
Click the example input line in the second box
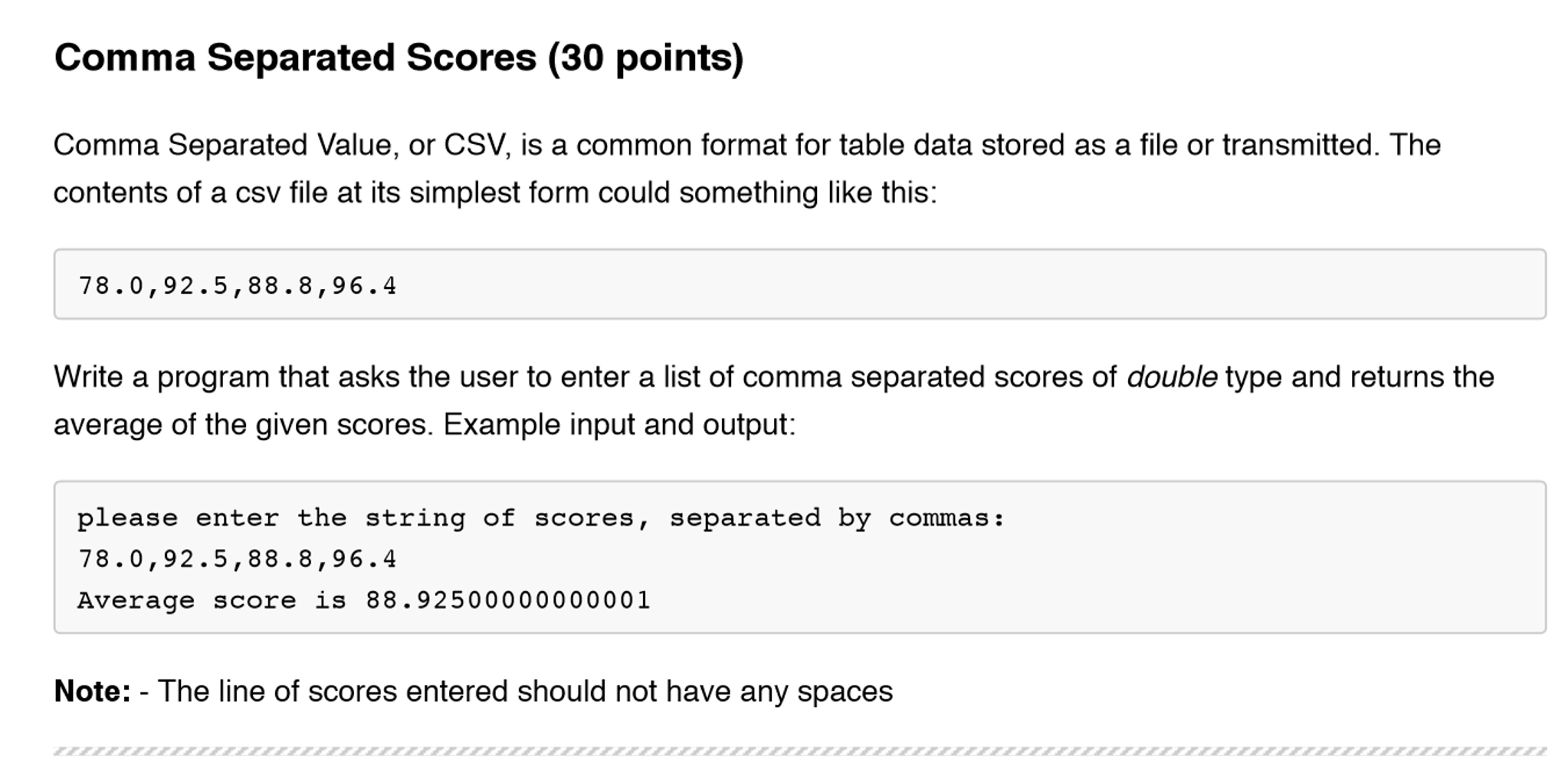[238, 559]
